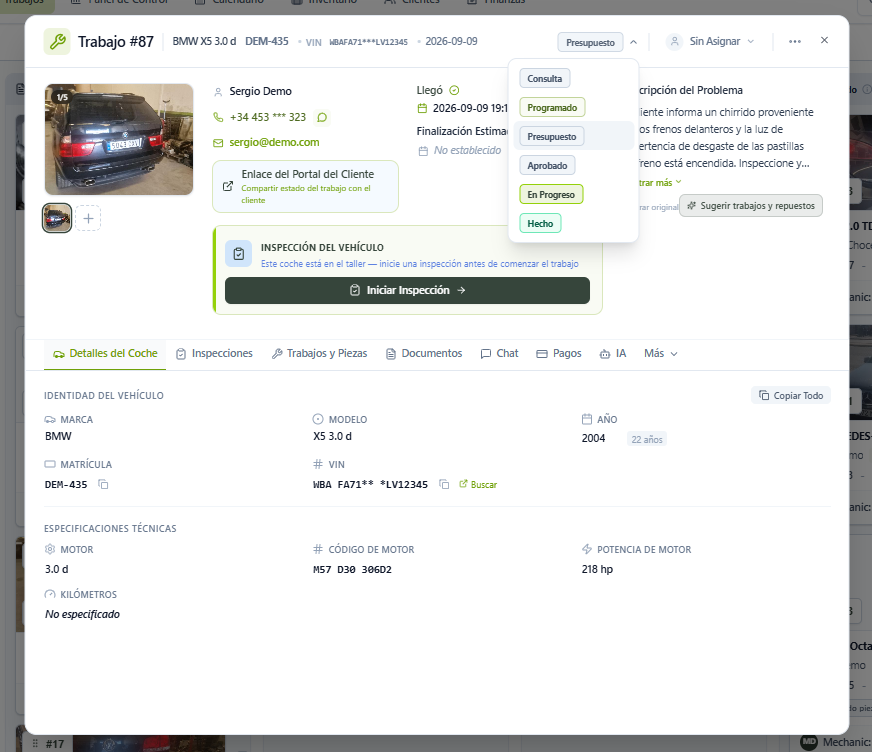
Task: Switch to Detalles del Coche tab
Action: click(105, 353)
